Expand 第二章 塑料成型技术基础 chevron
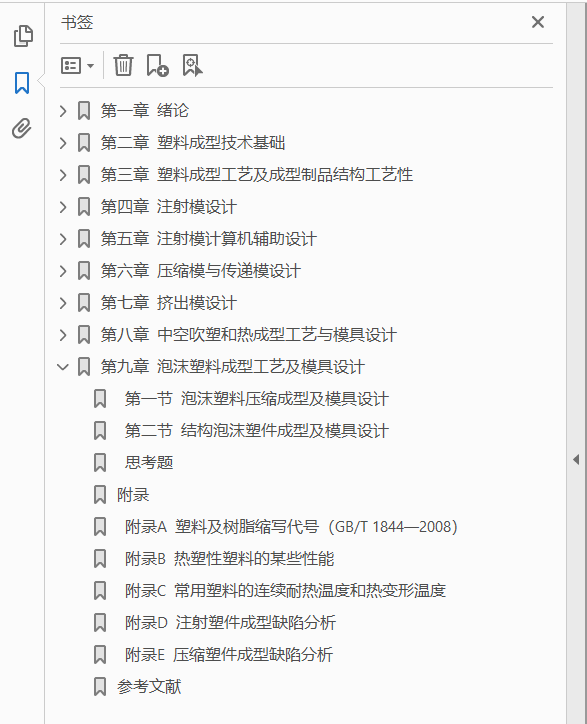The image size is (587, 724). 63,143
